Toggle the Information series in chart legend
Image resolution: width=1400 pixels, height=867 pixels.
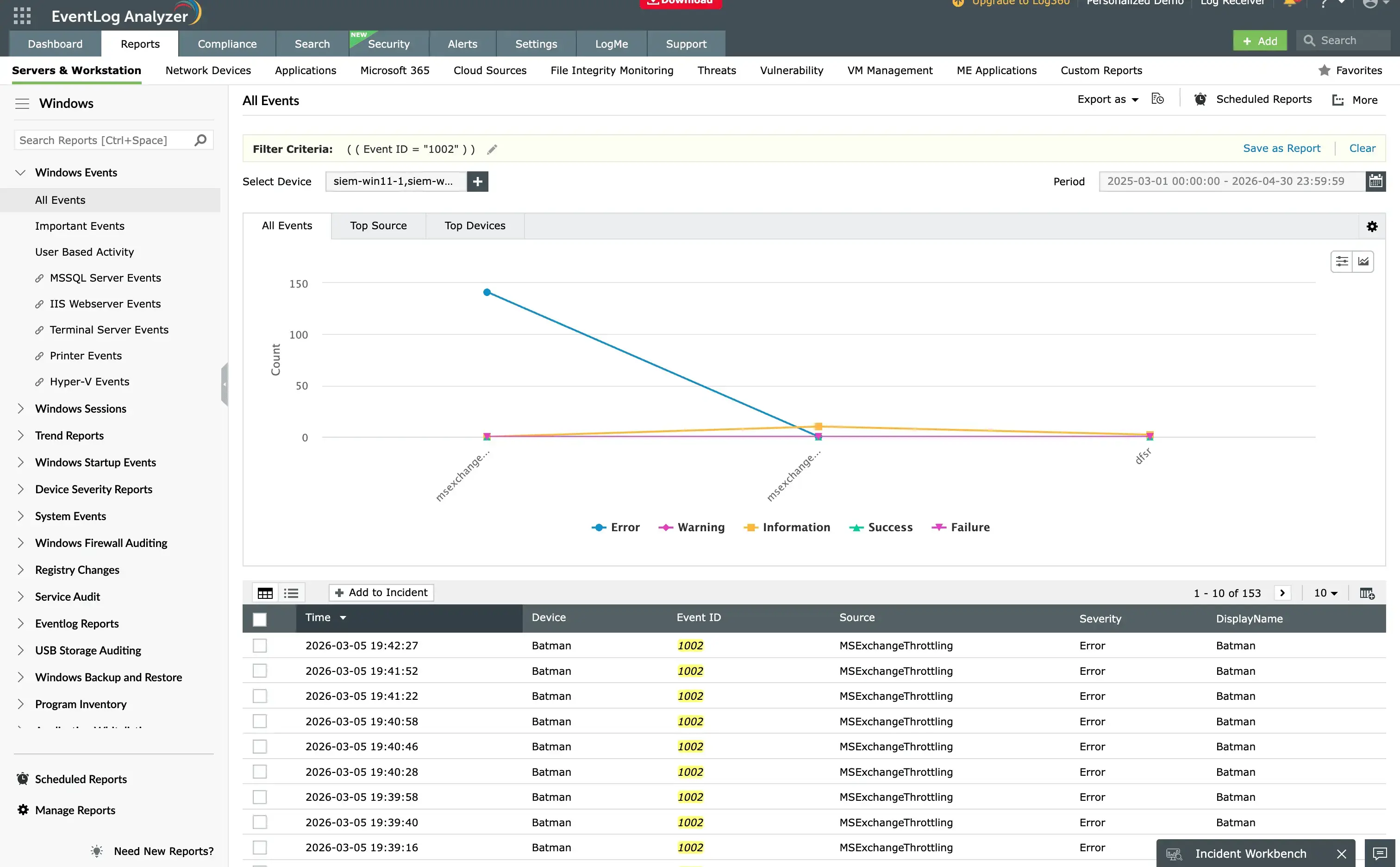pos(786,527)
